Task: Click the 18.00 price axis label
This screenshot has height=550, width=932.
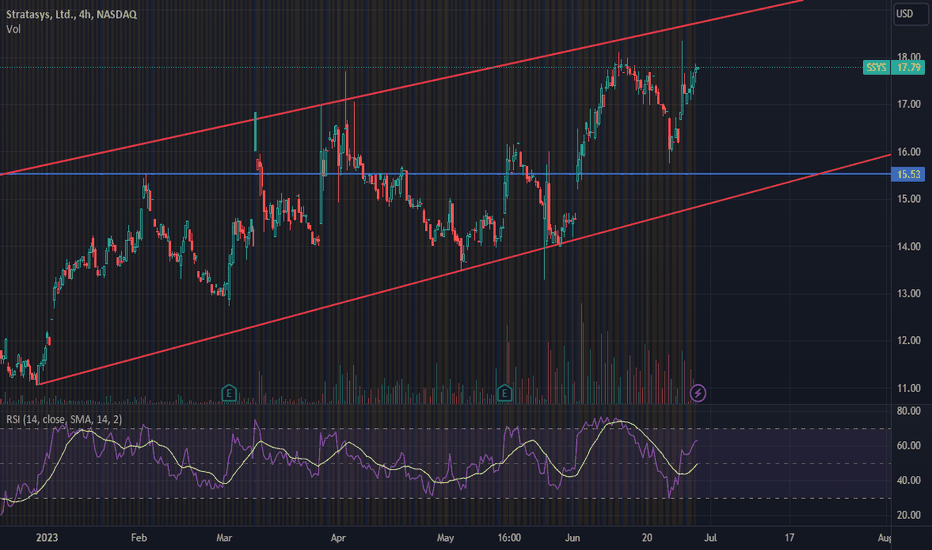Action: pyautogui.click(x=909, y=57)
